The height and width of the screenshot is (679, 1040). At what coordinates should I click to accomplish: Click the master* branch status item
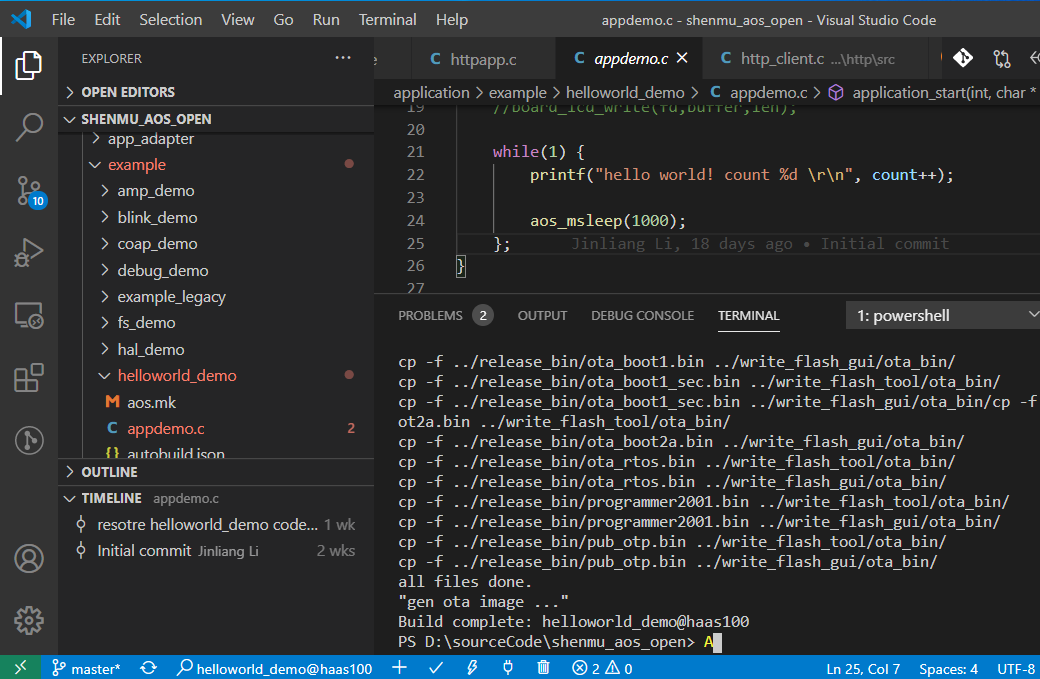point(86,668)
